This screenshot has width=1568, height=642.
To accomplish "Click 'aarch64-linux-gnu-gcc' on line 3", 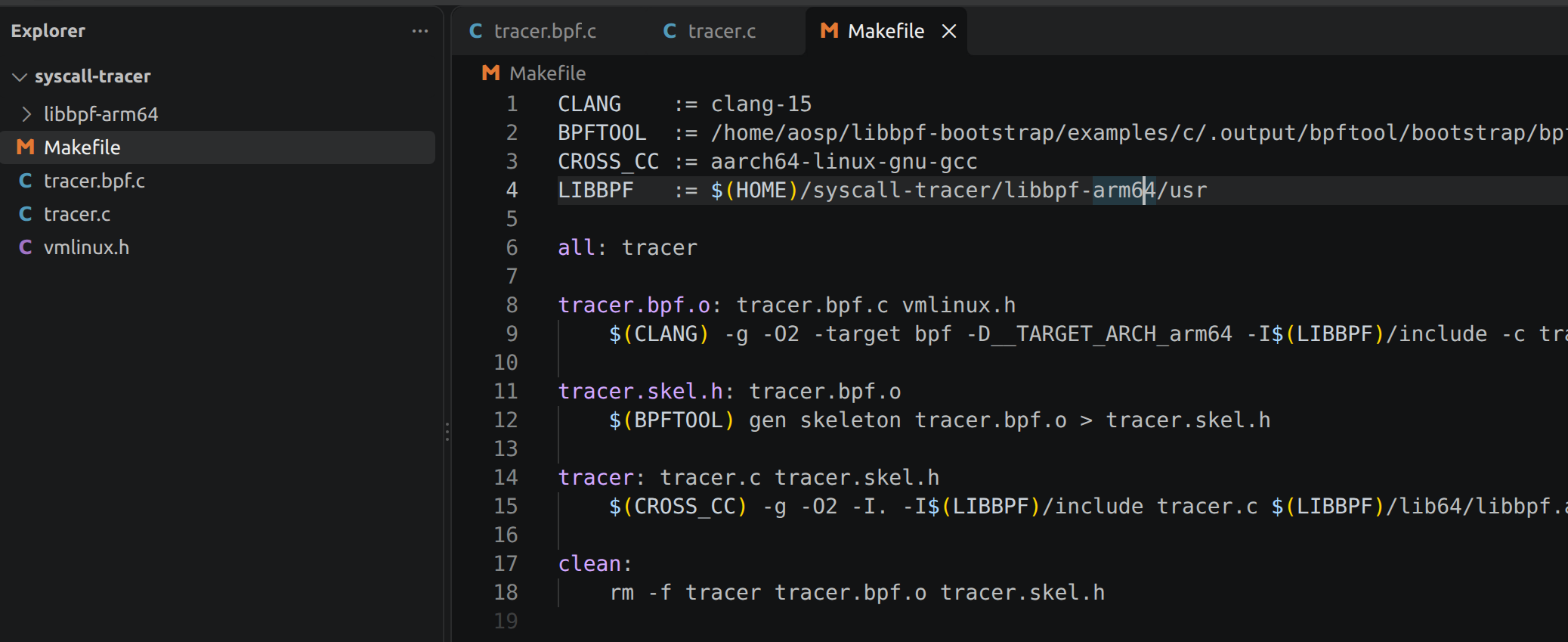I will (x=844, y=162).
